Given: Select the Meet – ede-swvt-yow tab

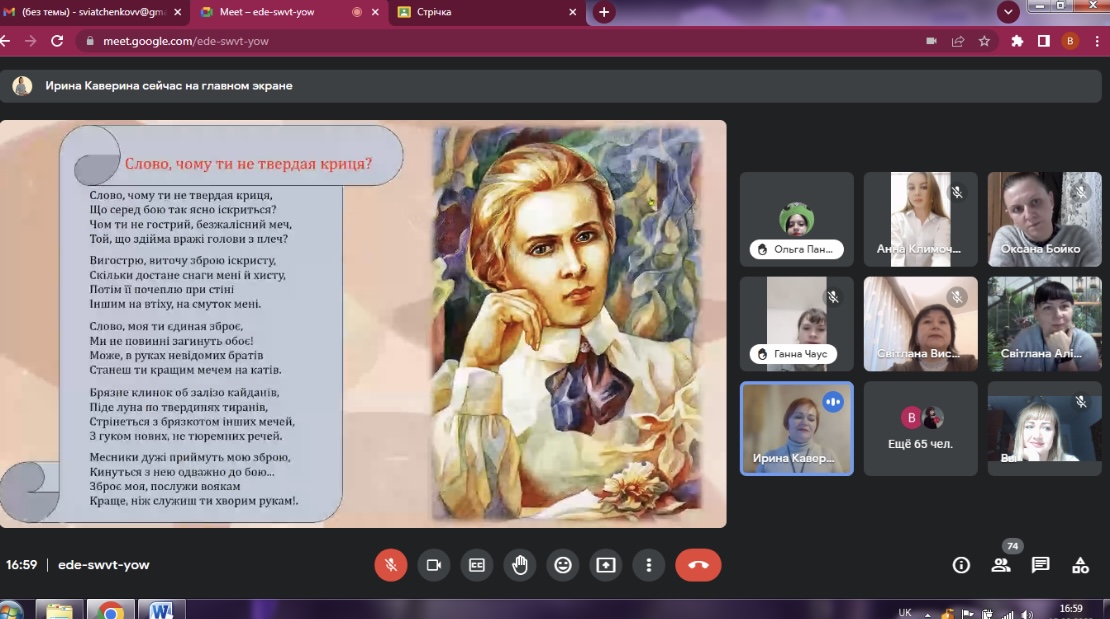Looking at the screenshot, I should tap(289, 12).
